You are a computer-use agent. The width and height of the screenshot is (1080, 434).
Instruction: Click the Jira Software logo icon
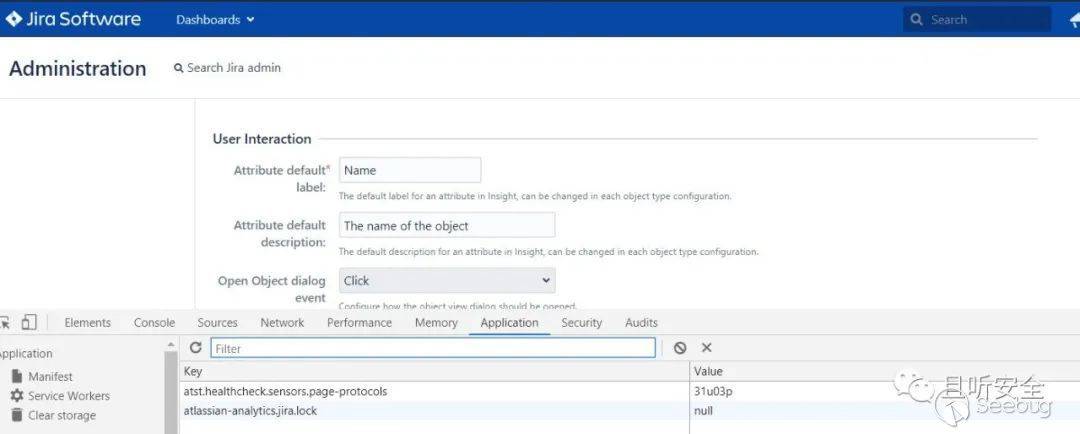point(14,19)
